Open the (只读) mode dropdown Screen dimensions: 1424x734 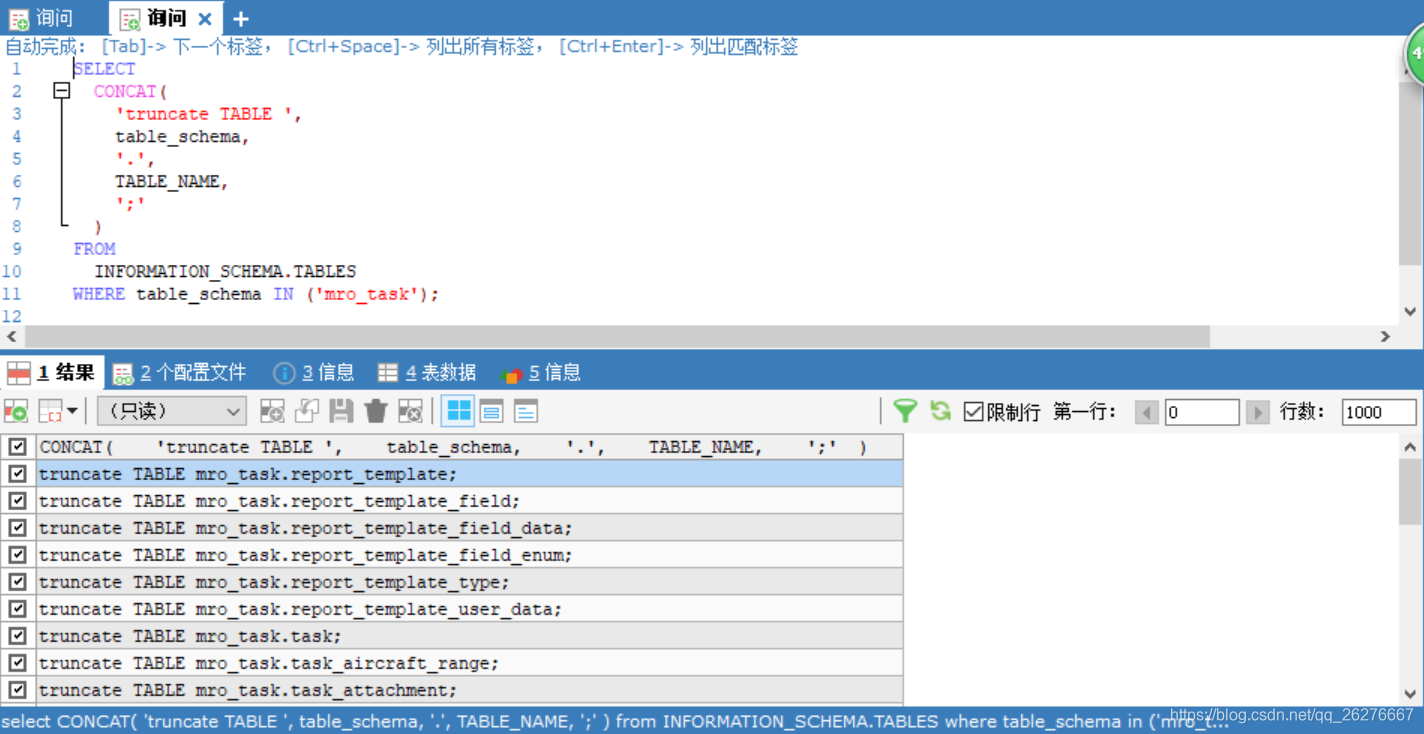[x=170, y=410]
